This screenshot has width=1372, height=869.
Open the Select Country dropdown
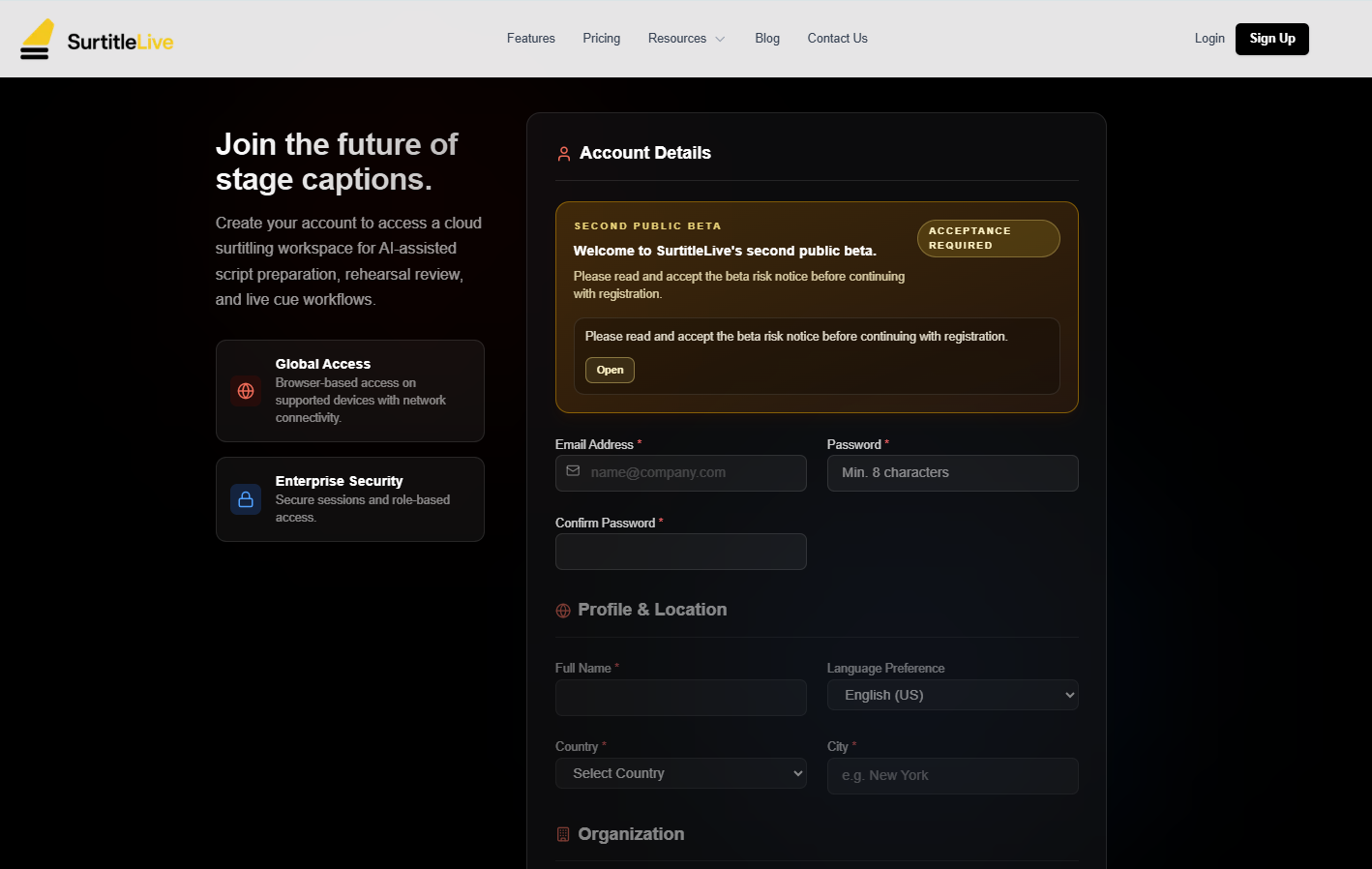[x=681, y=773]
